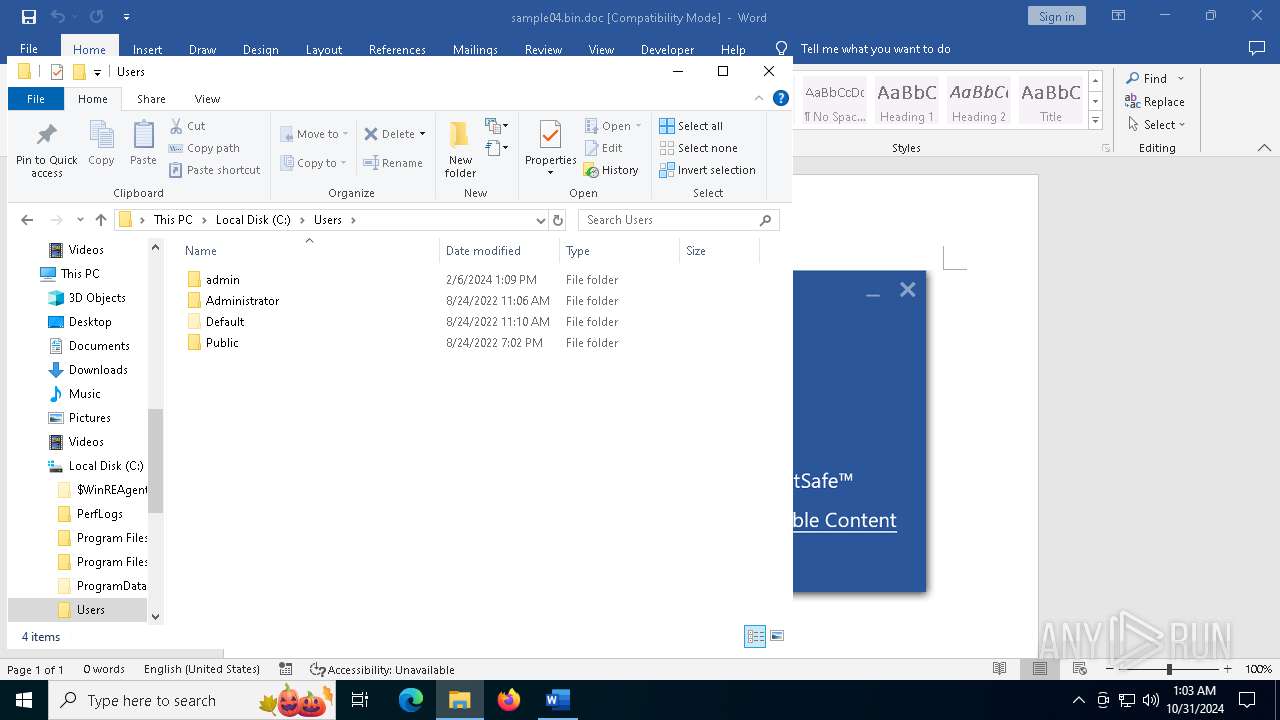Click Paste shortcut command
Image resolution: width=1280 pixels, height=720 pixels.
214,170
